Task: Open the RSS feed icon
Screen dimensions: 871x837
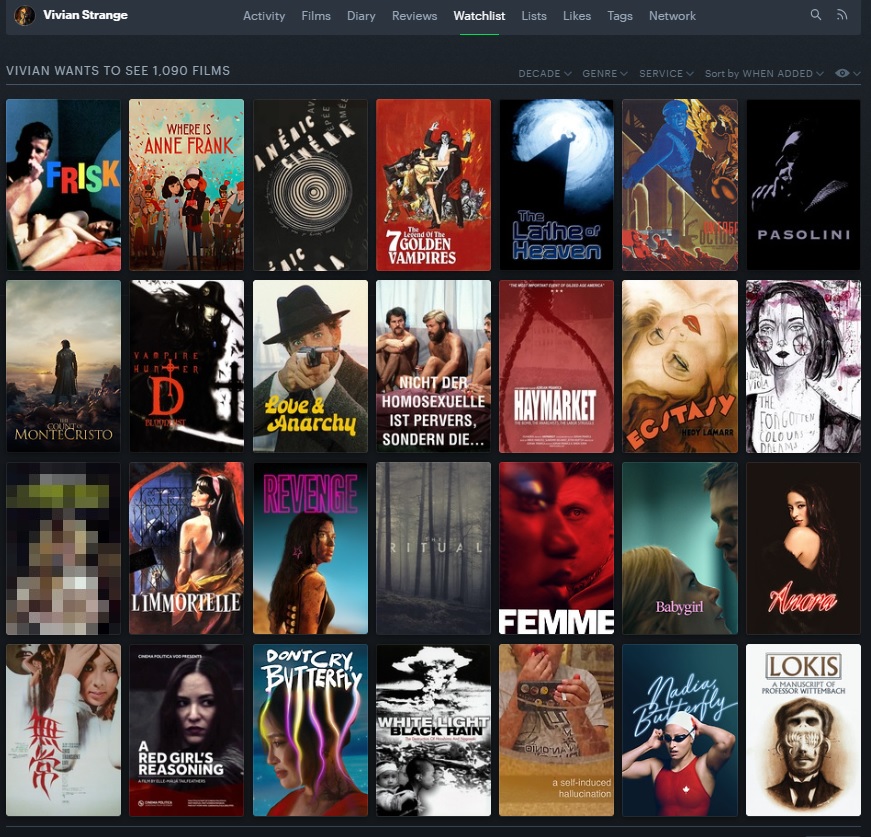Action: point(842,15)
